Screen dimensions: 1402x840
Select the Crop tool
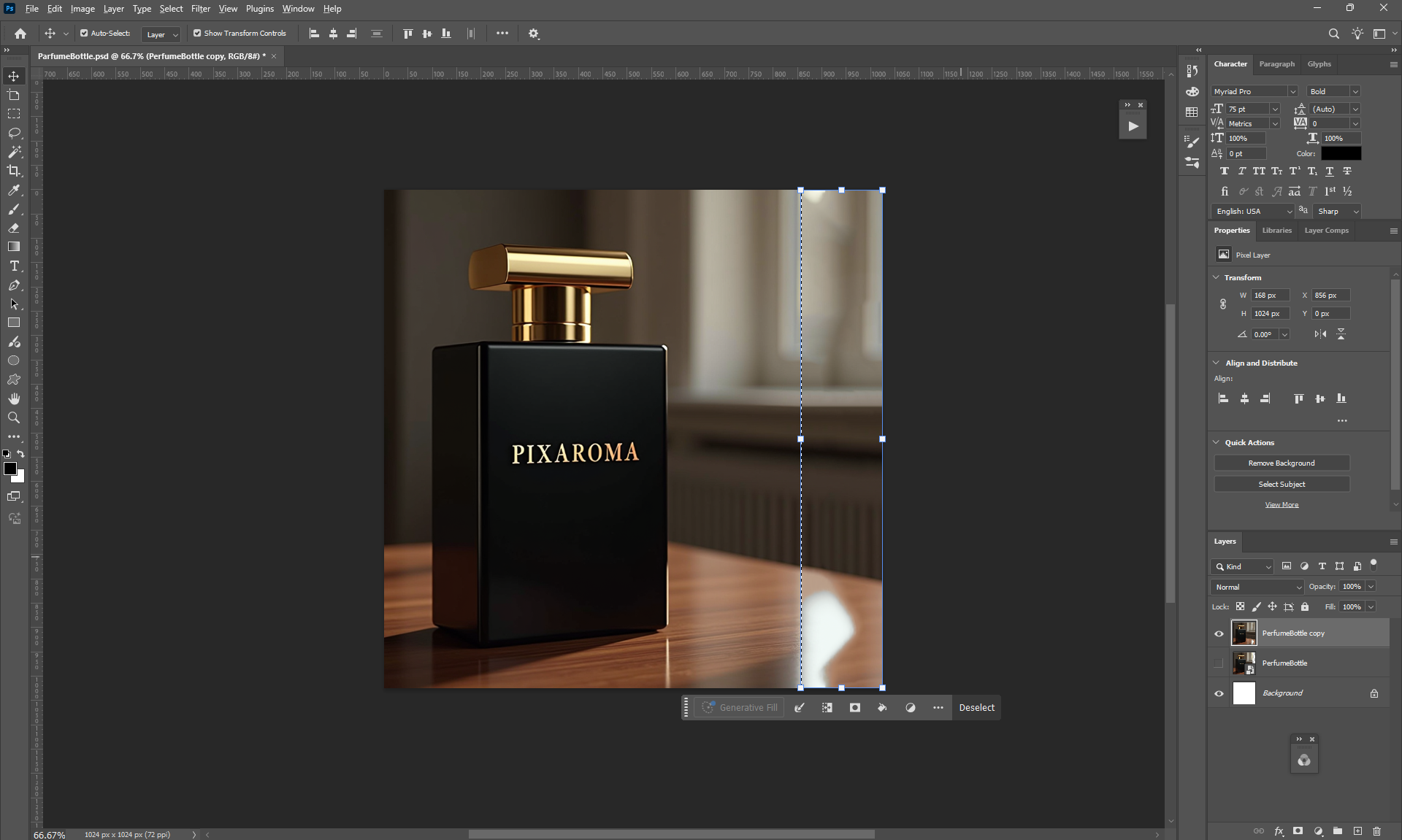click(x=14, y=171)
